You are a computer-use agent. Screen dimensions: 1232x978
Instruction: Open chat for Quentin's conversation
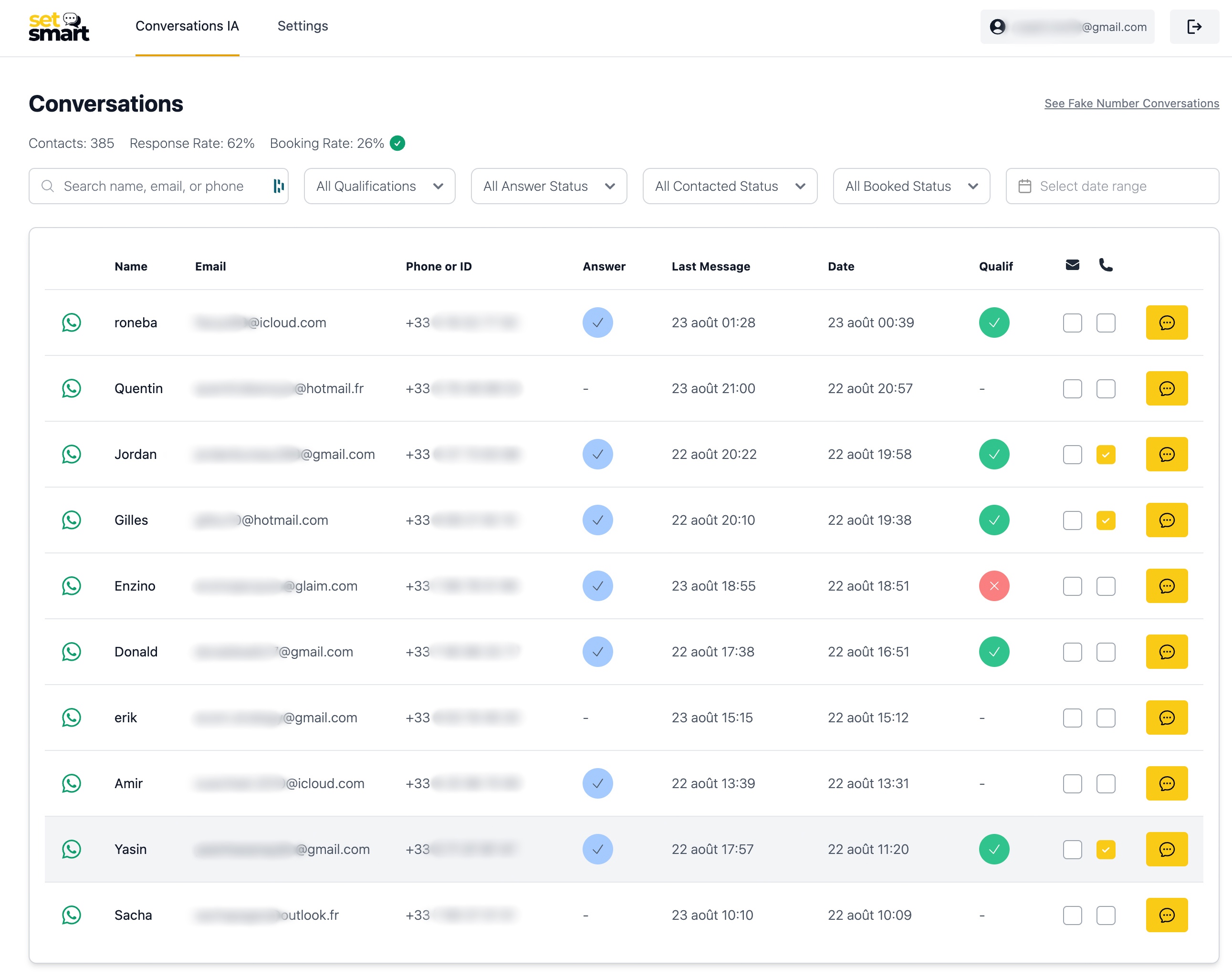(1166, 388)
